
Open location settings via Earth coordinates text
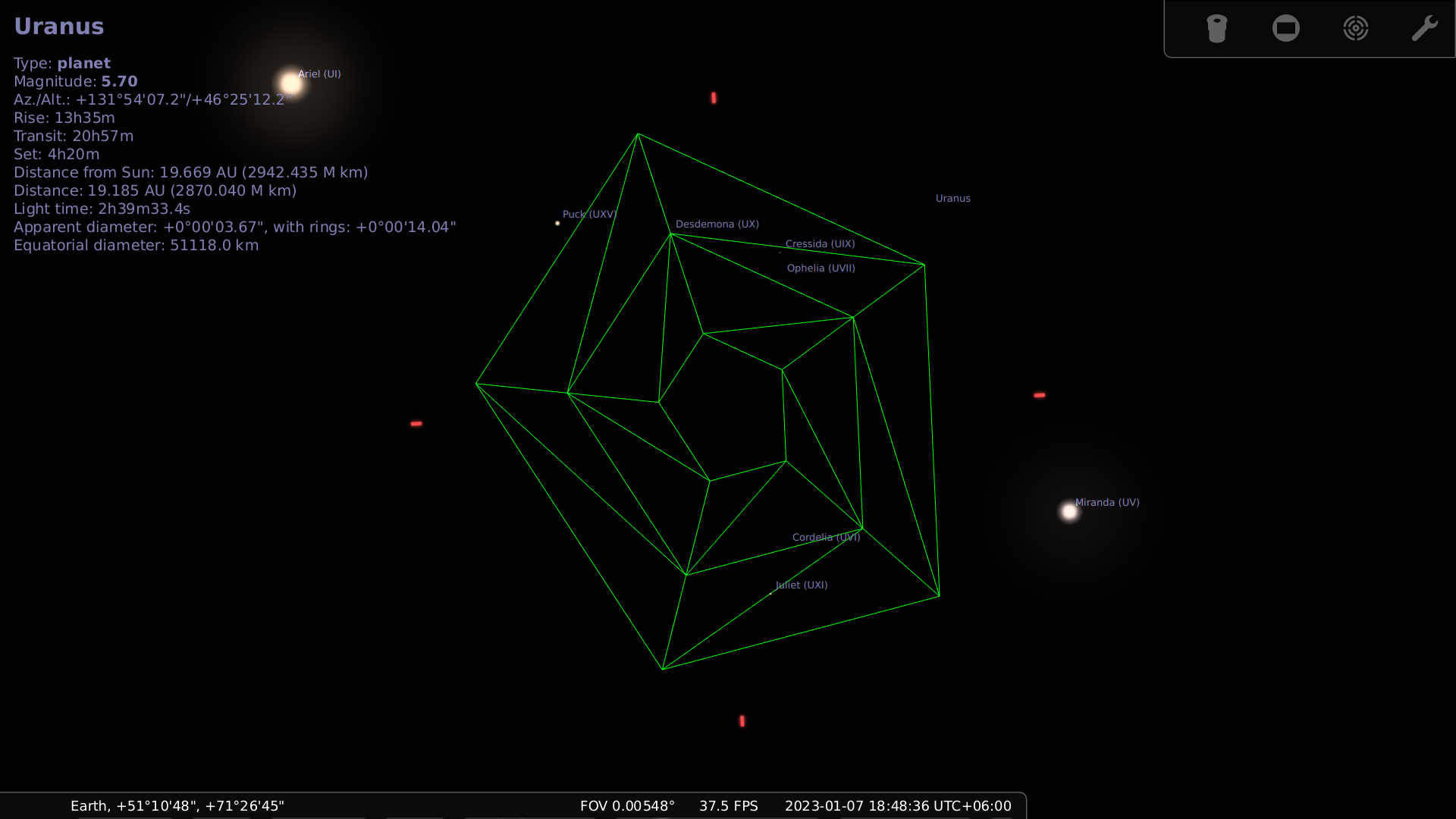(177, 805)
